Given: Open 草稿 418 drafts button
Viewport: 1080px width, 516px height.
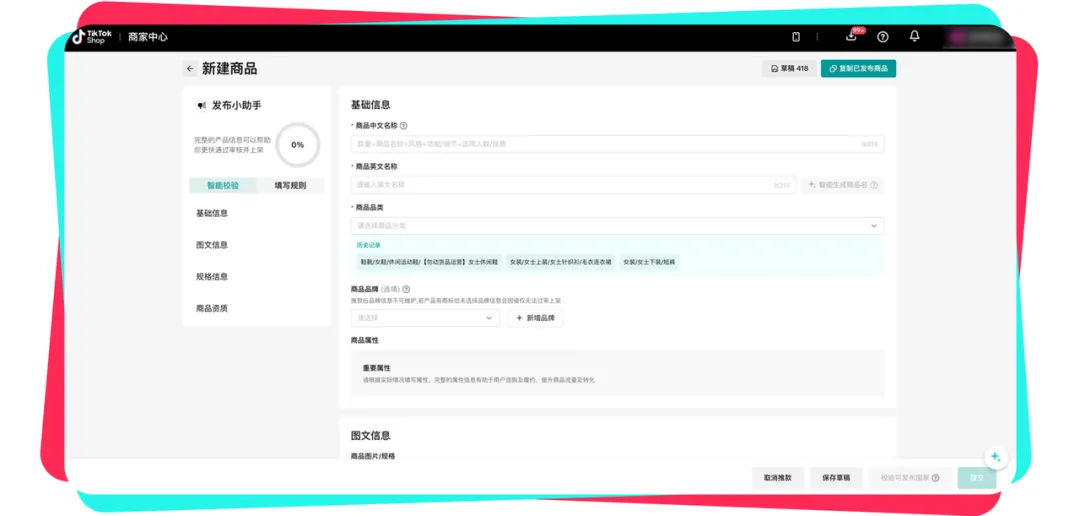Looking at the screenshot, I should tap(789, 69).
